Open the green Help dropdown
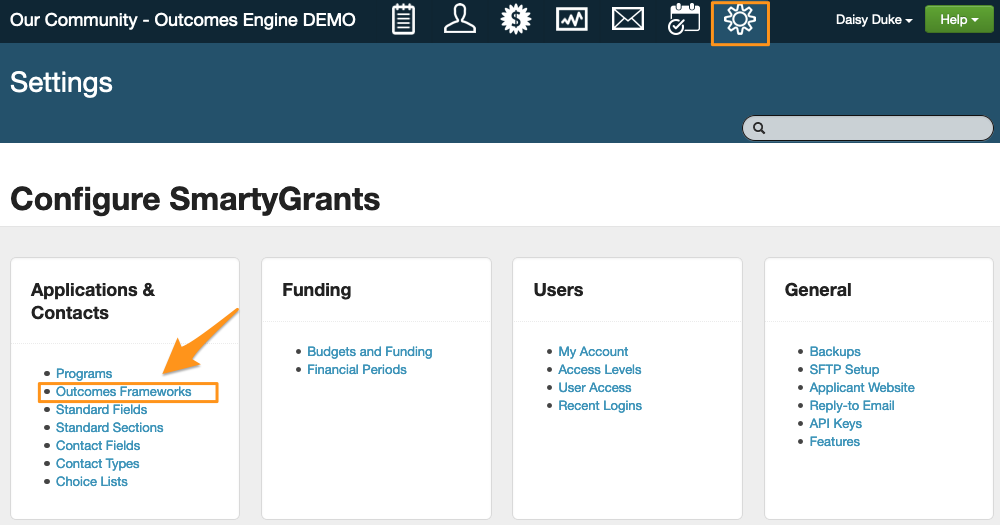Viewport: 1000px width, 525px height. [958, 20]
